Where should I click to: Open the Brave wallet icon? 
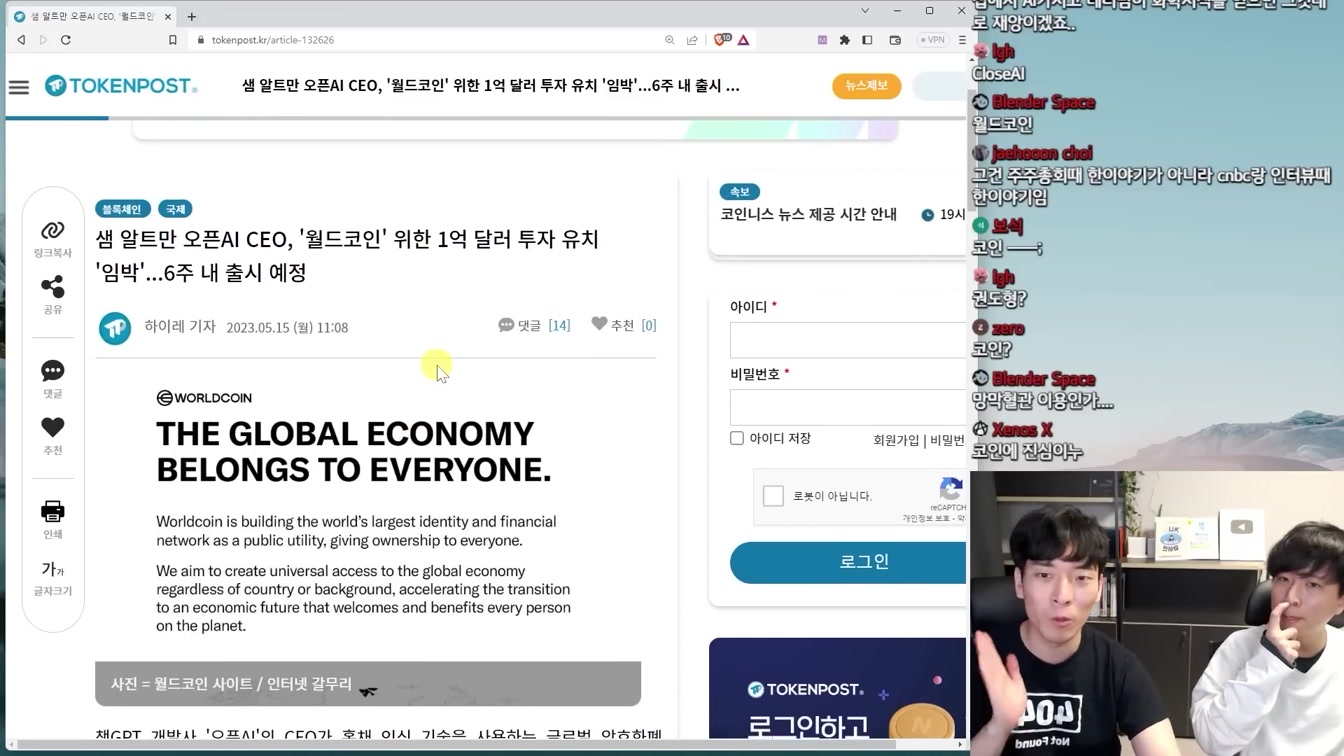[x=895, y=40]
